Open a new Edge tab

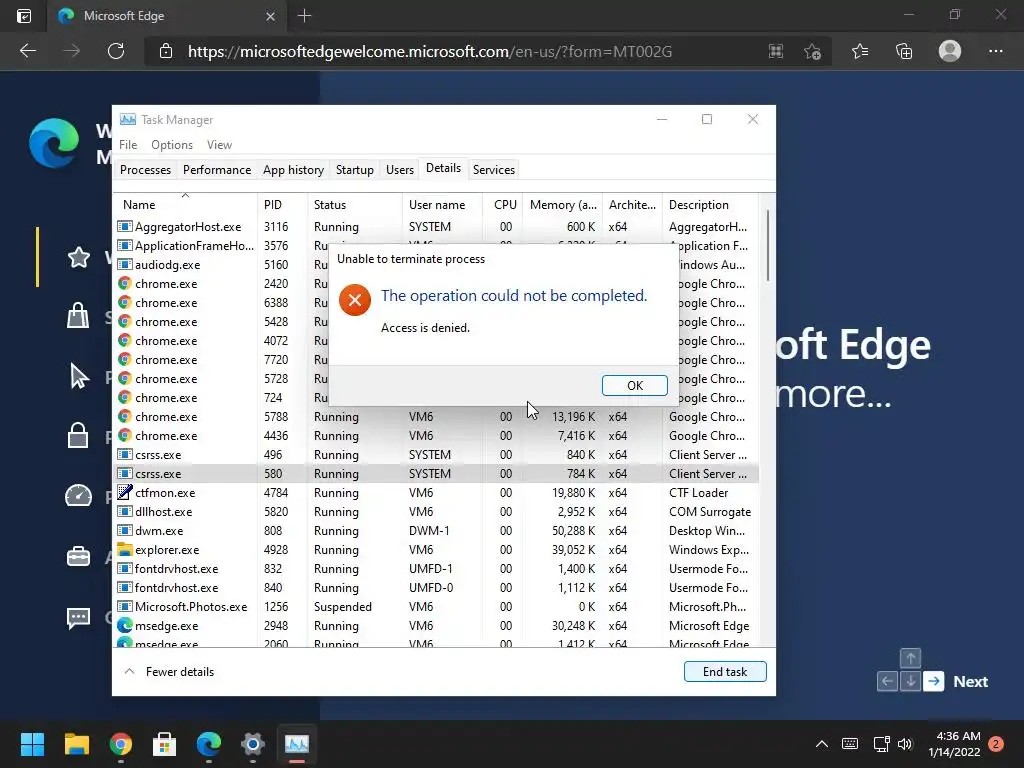tap(304, 16)
